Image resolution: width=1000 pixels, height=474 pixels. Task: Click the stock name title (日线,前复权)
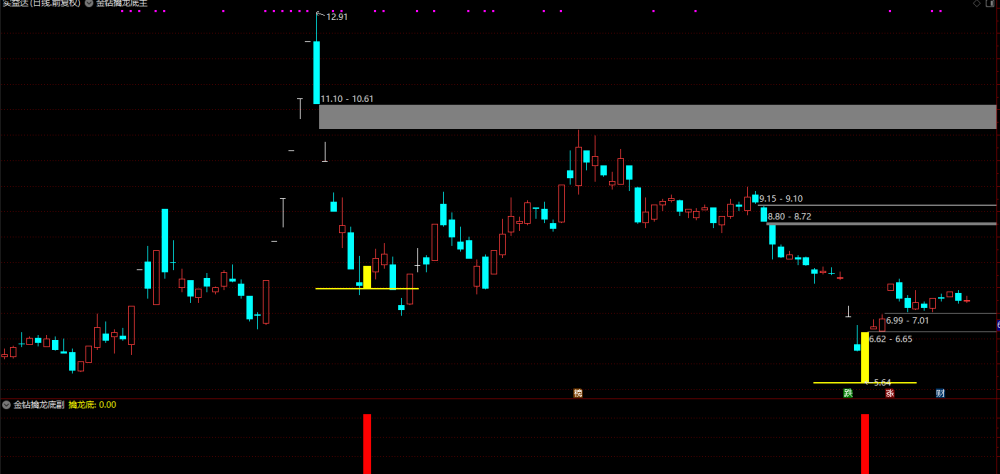click(41, 3)
